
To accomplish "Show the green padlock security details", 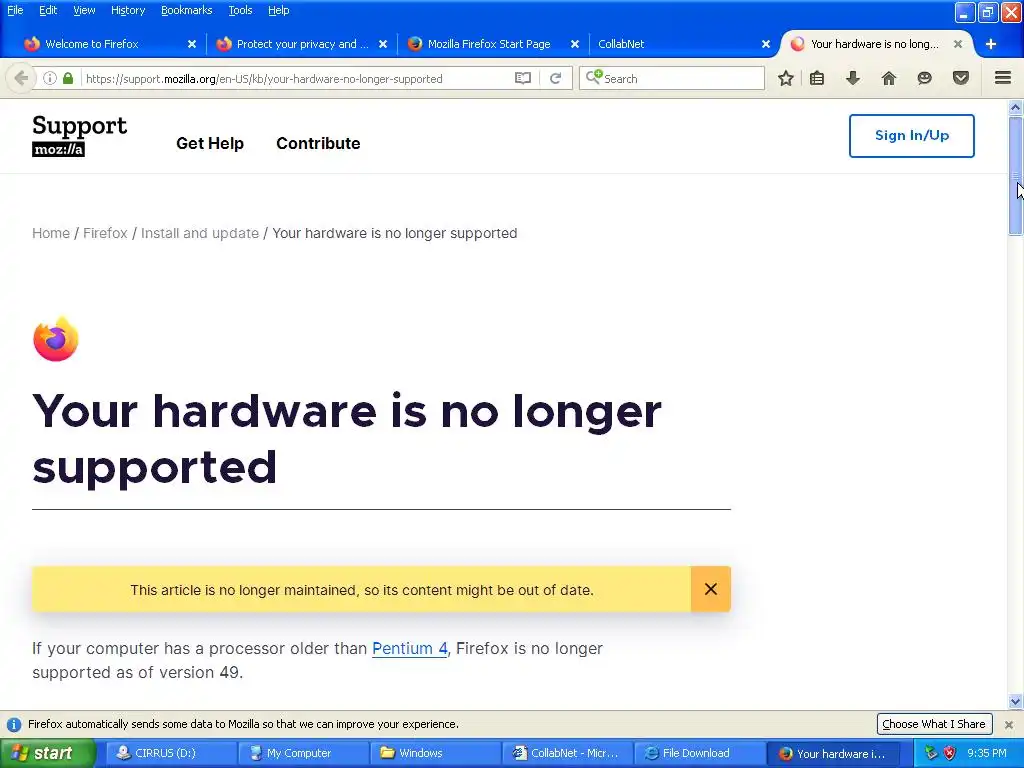I will click(x=68, y=78).
